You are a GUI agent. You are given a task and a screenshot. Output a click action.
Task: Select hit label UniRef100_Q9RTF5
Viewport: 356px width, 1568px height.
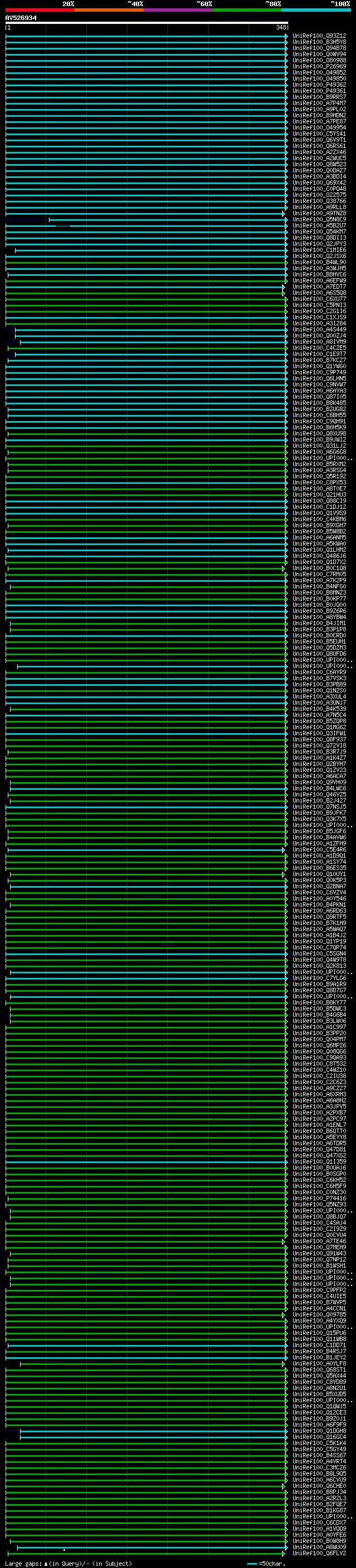click(x=319, y=917)
